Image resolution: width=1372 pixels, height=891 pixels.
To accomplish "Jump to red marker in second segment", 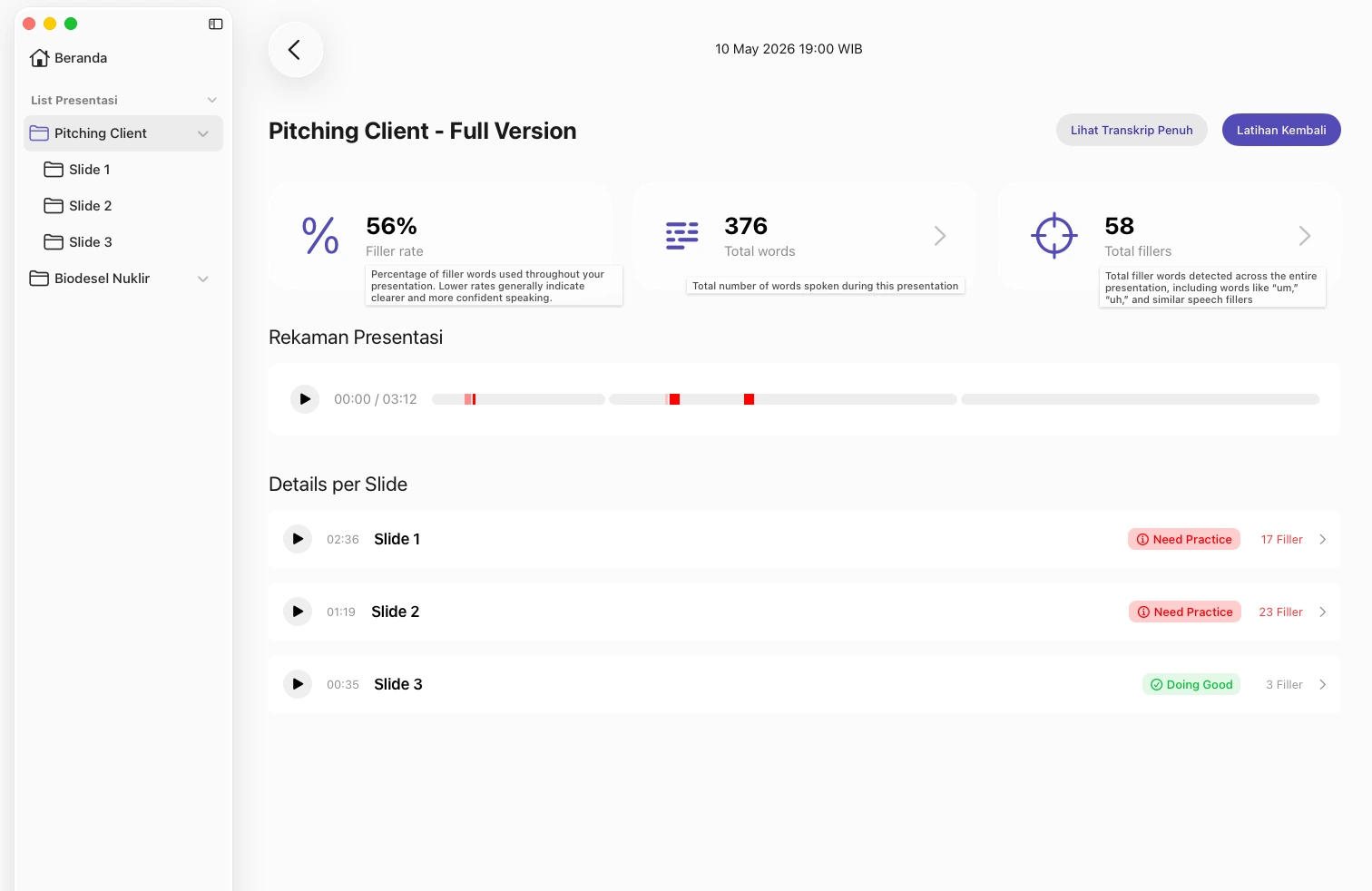I will point(674,399).
